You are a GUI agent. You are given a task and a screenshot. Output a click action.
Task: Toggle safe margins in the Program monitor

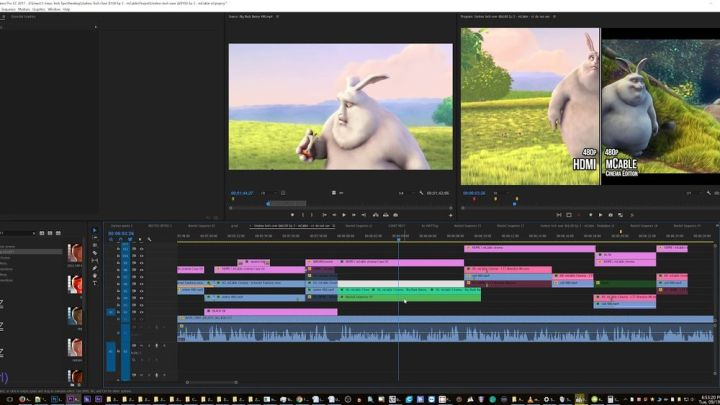point(569,215)
